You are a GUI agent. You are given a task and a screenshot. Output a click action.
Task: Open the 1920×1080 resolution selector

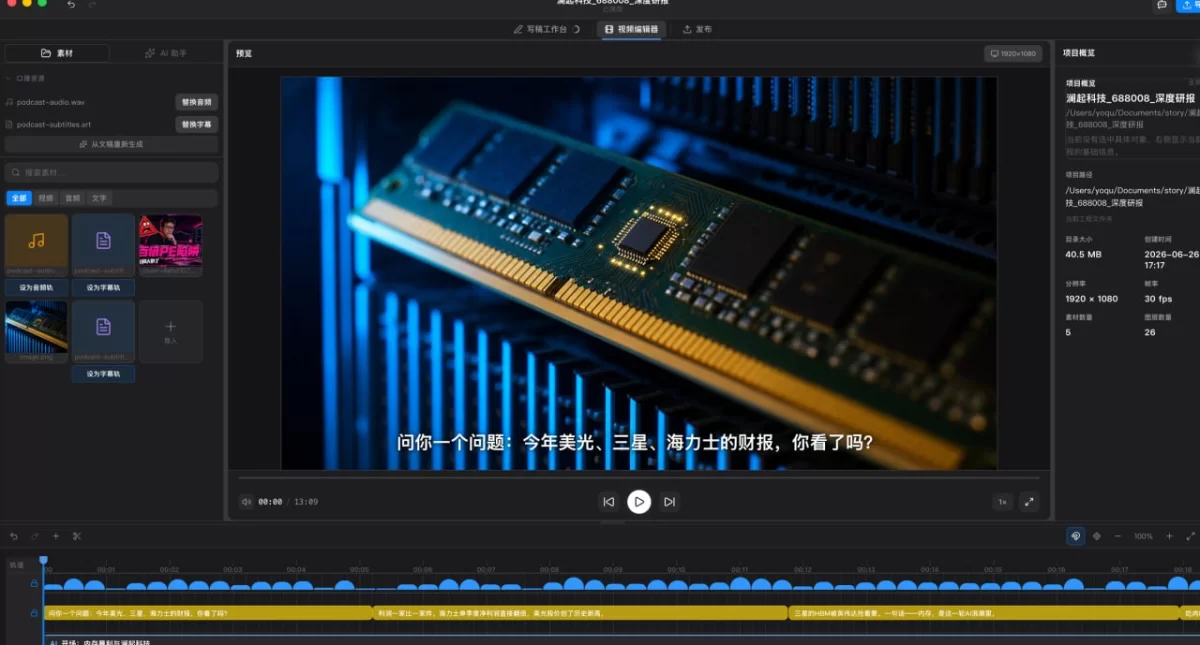[1013, 53]
